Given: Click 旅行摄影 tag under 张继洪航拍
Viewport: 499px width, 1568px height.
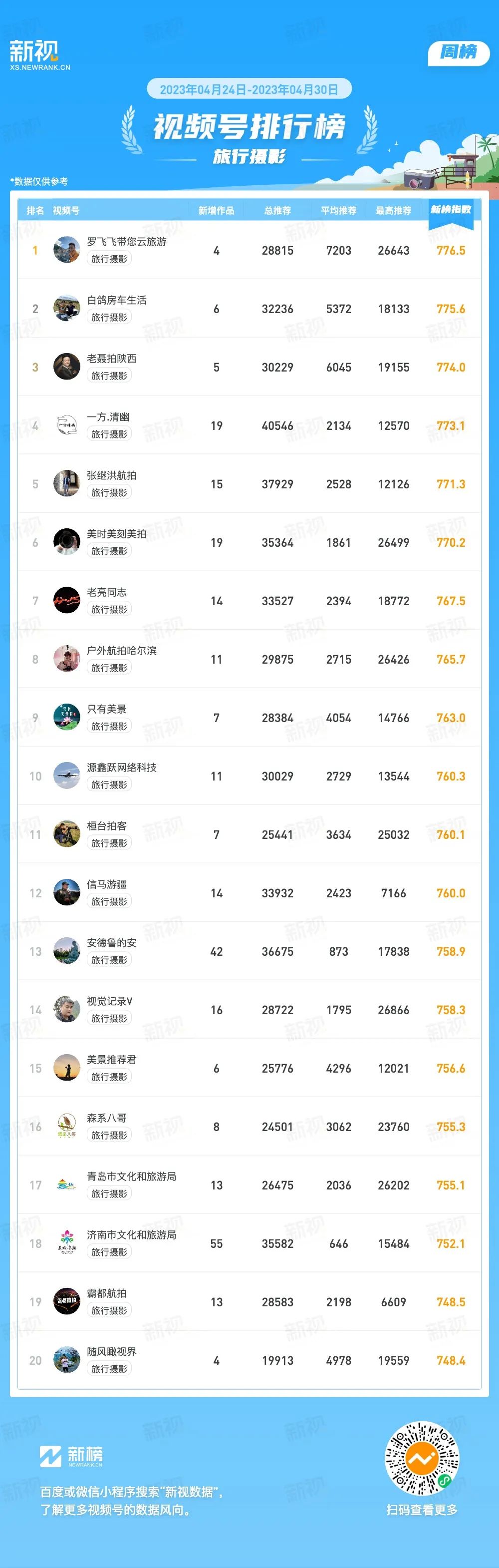Looking at the screenshot, I should (x=109, y=492).
